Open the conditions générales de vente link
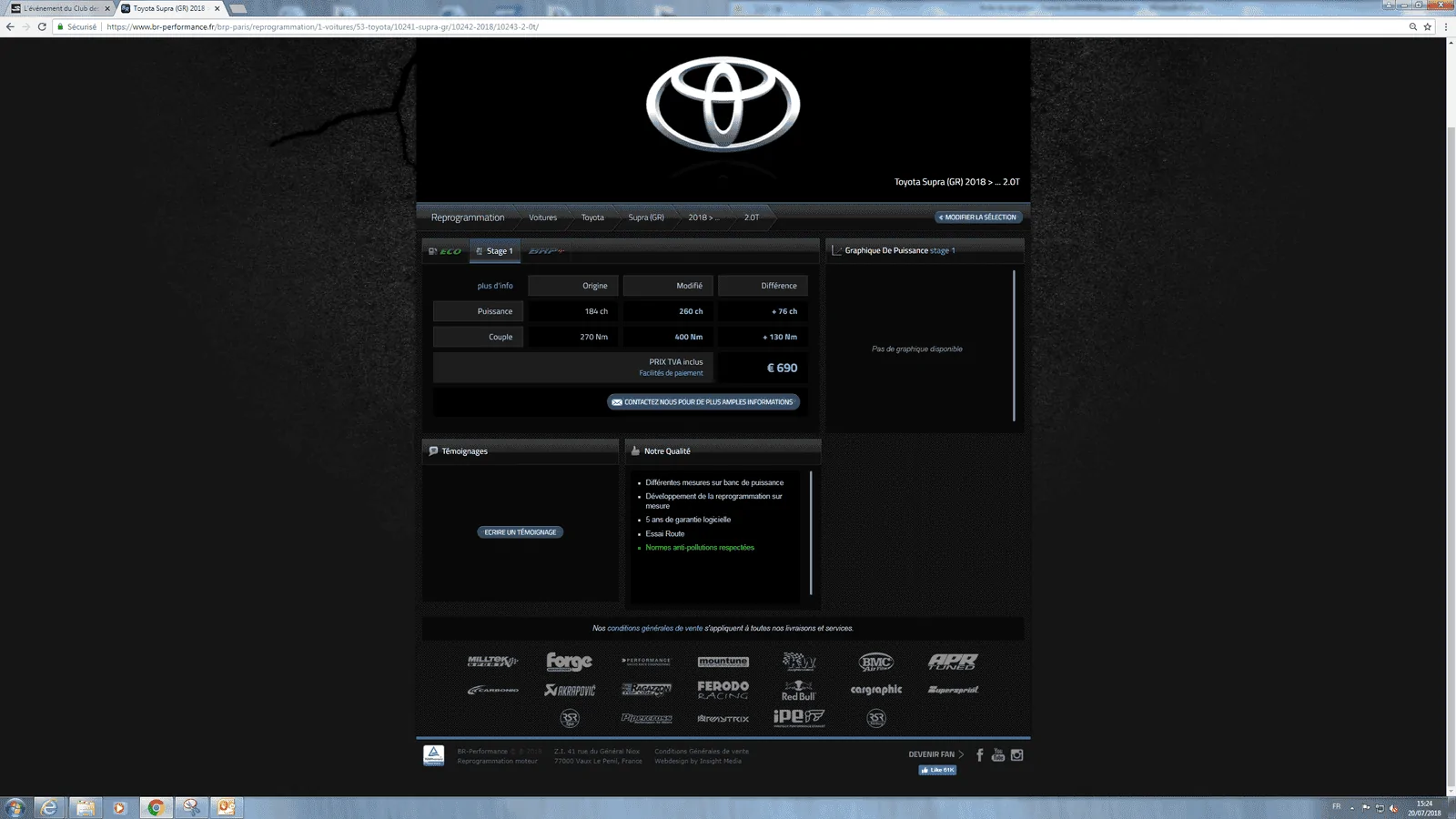The image size is (1456, 819). pyautogui.click(x=655, y=628)
